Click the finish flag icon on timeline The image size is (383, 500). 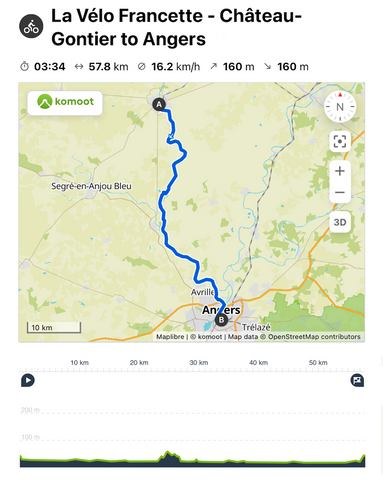tap(357, 380)
